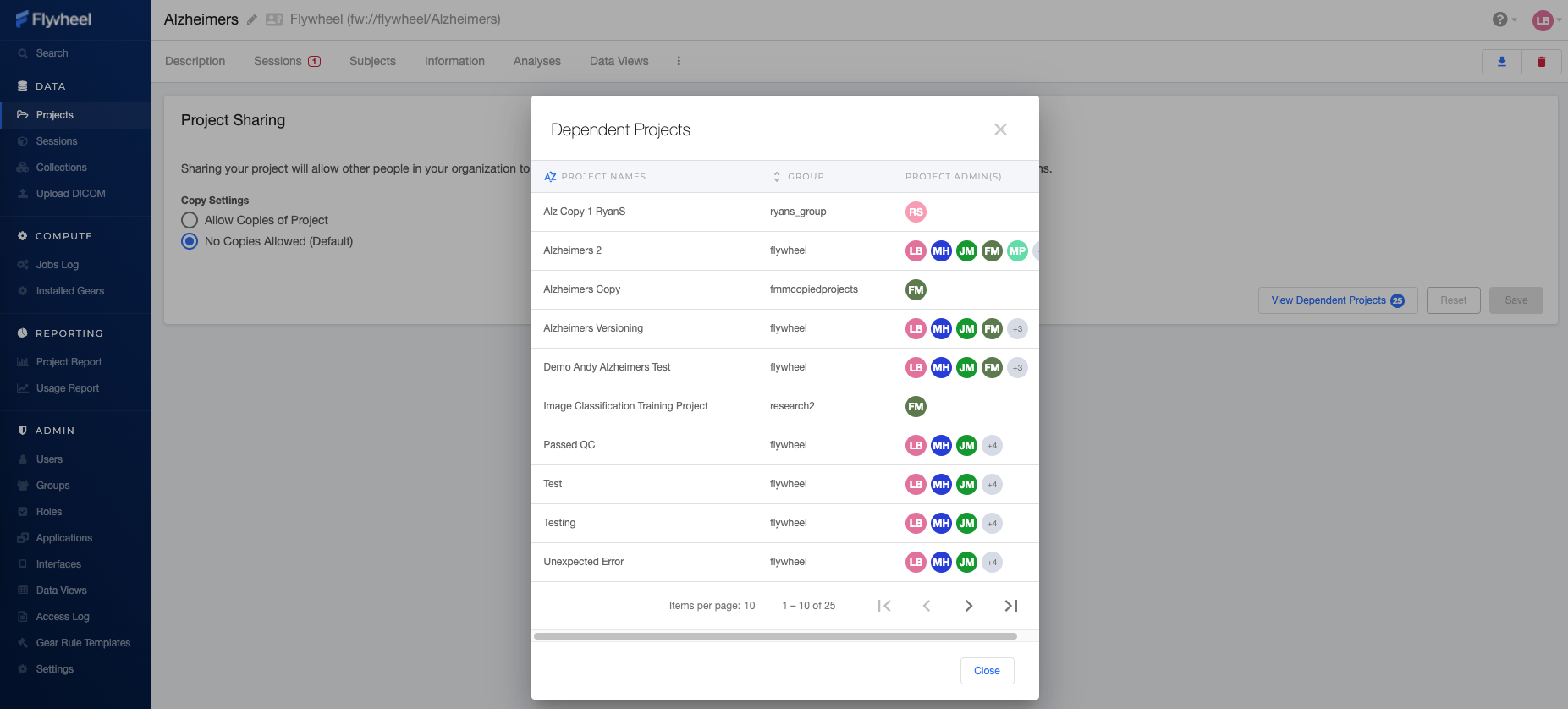Expand +3 admins in Demo Andy Alzheimers Test
The image size is (1568, 709).
pos(1017,368)
